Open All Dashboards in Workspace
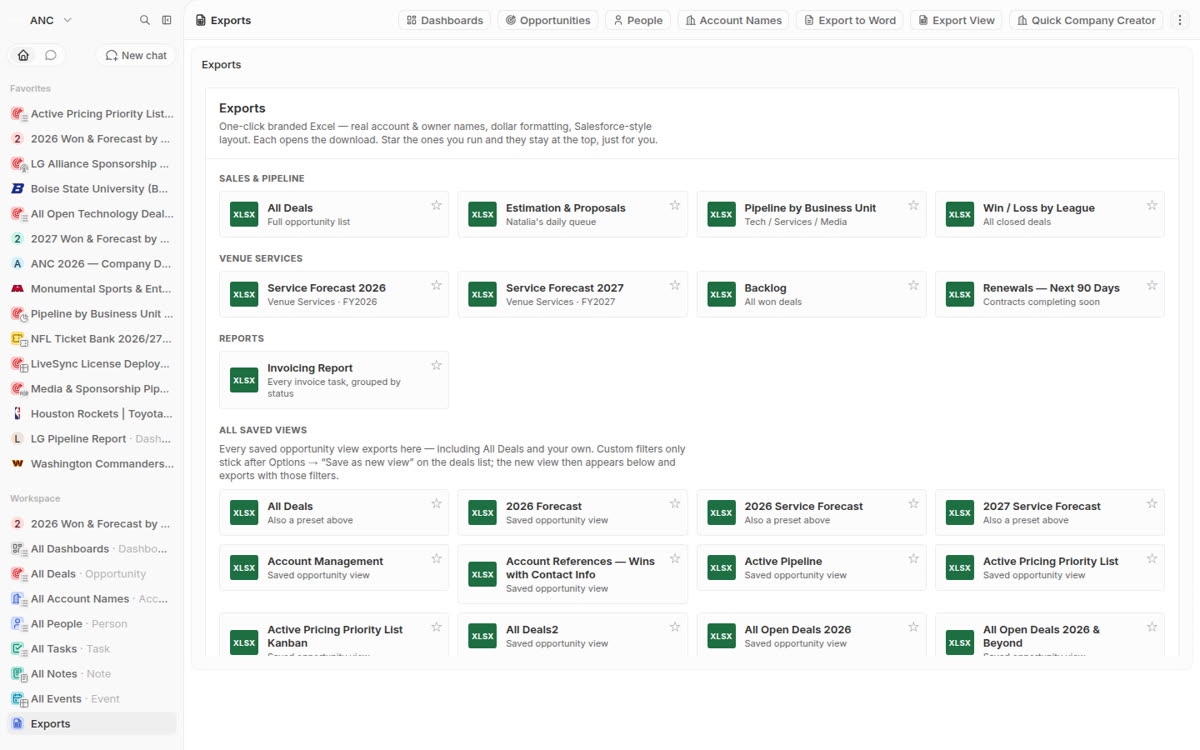 92,549
